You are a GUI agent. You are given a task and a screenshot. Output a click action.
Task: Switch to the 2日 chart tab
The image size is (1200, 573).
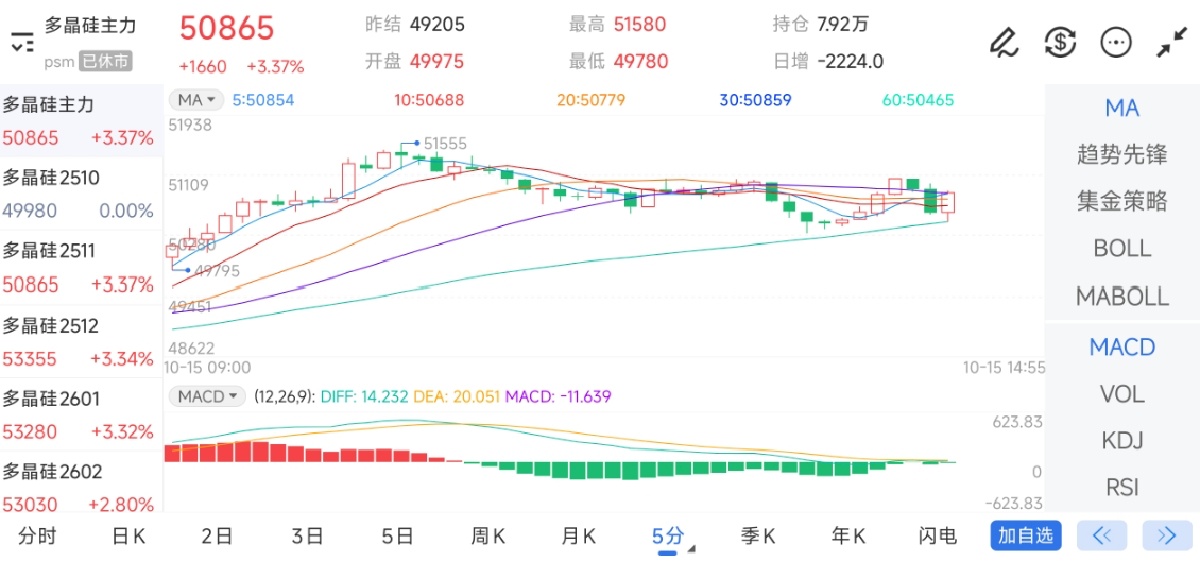(x=217, y=536)
